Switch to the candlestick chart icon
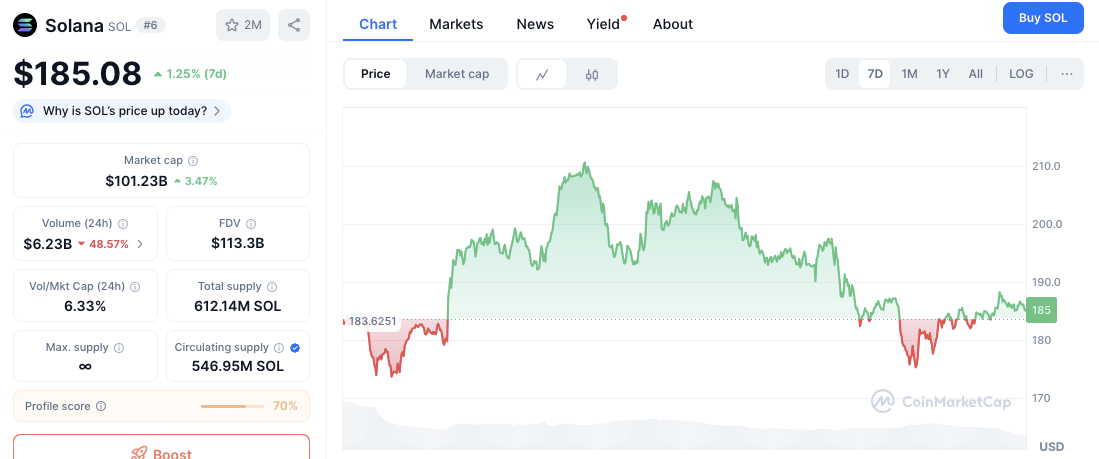Viewport: 1099px width, 459px height. click(591, 74)
